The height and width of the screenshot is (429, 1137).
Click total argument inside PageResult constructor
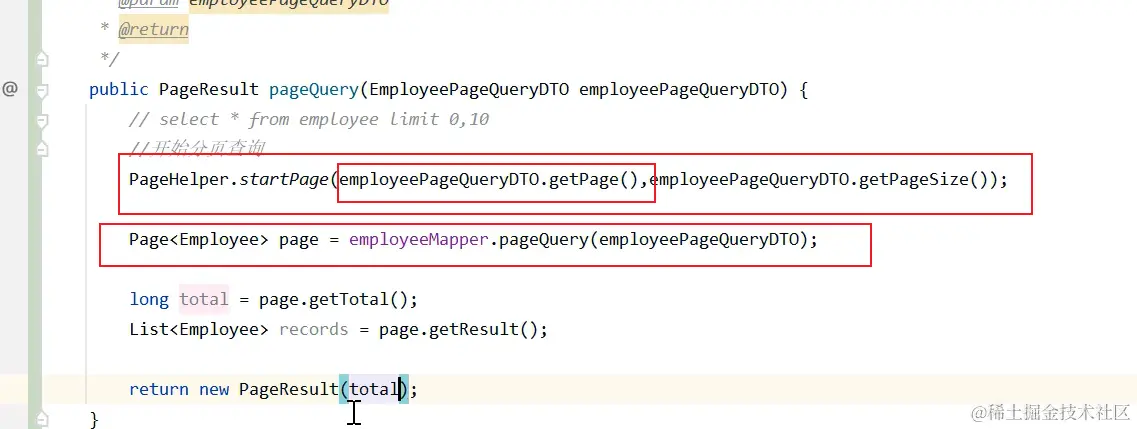[373, 389]
